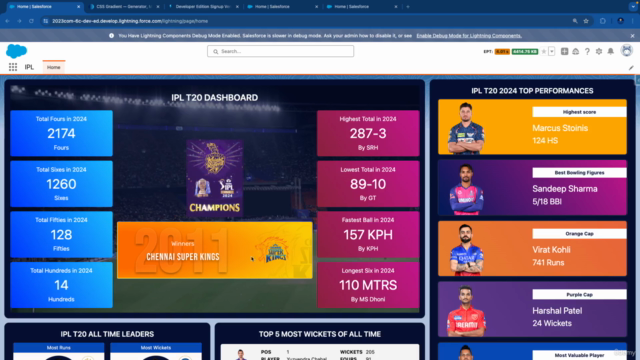Viewport: 640px width, 360px height.
Task: Click the Purple Cap label
Action: point(579,294)
